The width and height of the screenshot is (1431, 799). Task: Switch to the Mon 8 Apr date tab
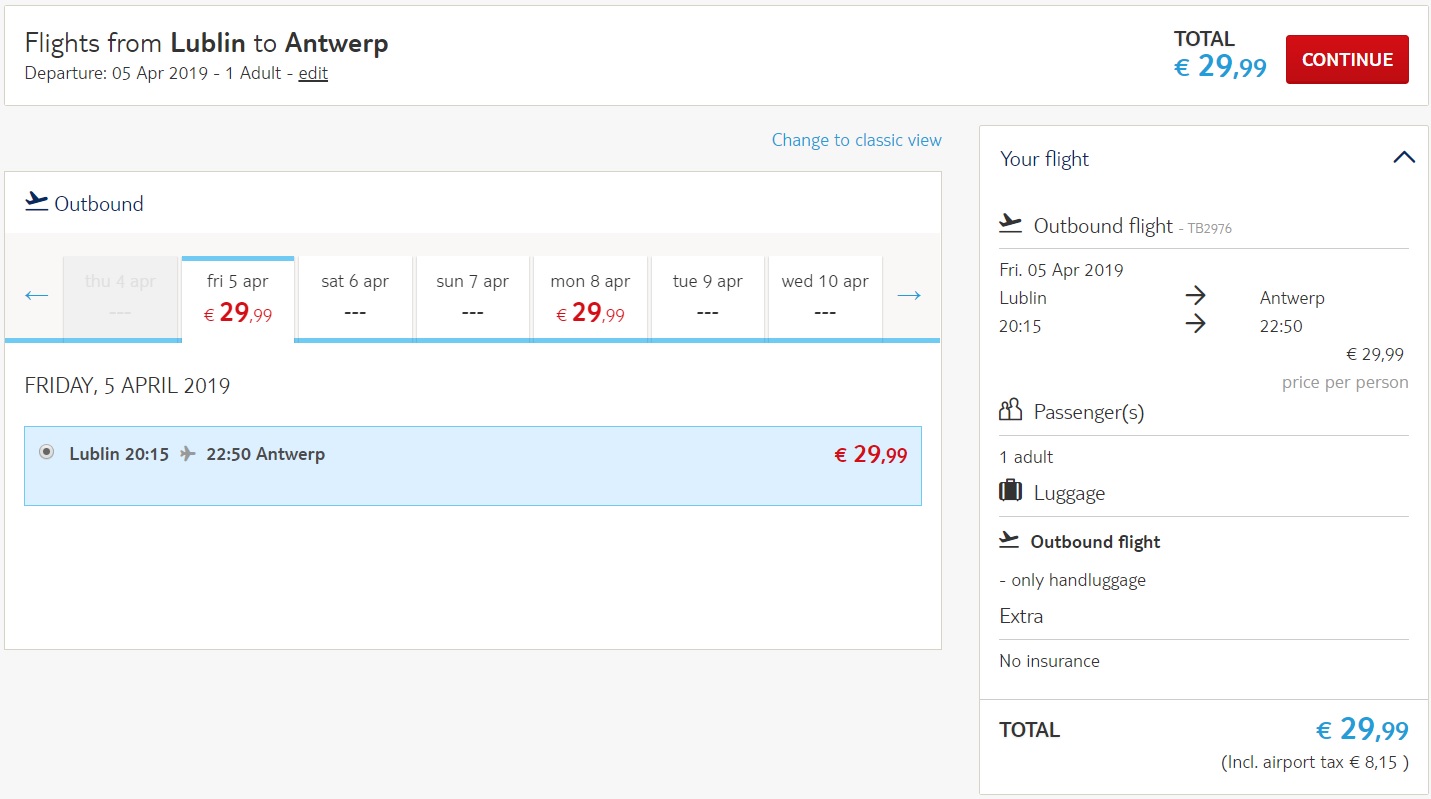(x=590, y=299)
